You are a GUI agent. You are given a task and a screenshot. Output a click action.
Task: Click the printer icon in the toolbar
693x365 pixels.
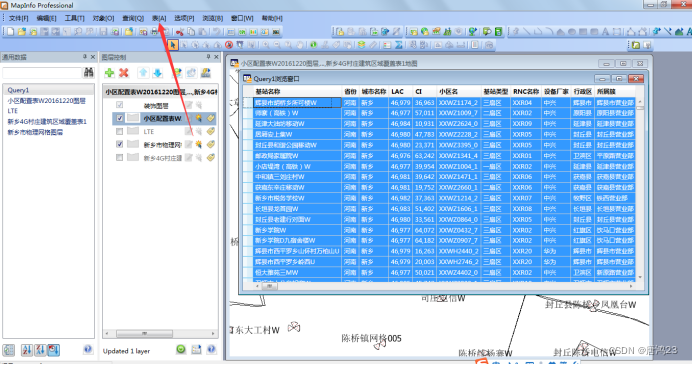click(154, 32)
